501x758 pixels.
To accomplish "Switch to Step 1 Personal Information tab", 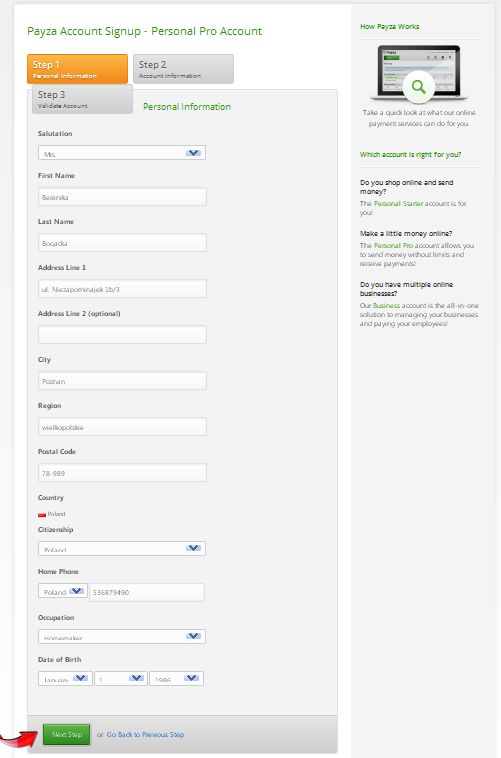I will point(77,69).
